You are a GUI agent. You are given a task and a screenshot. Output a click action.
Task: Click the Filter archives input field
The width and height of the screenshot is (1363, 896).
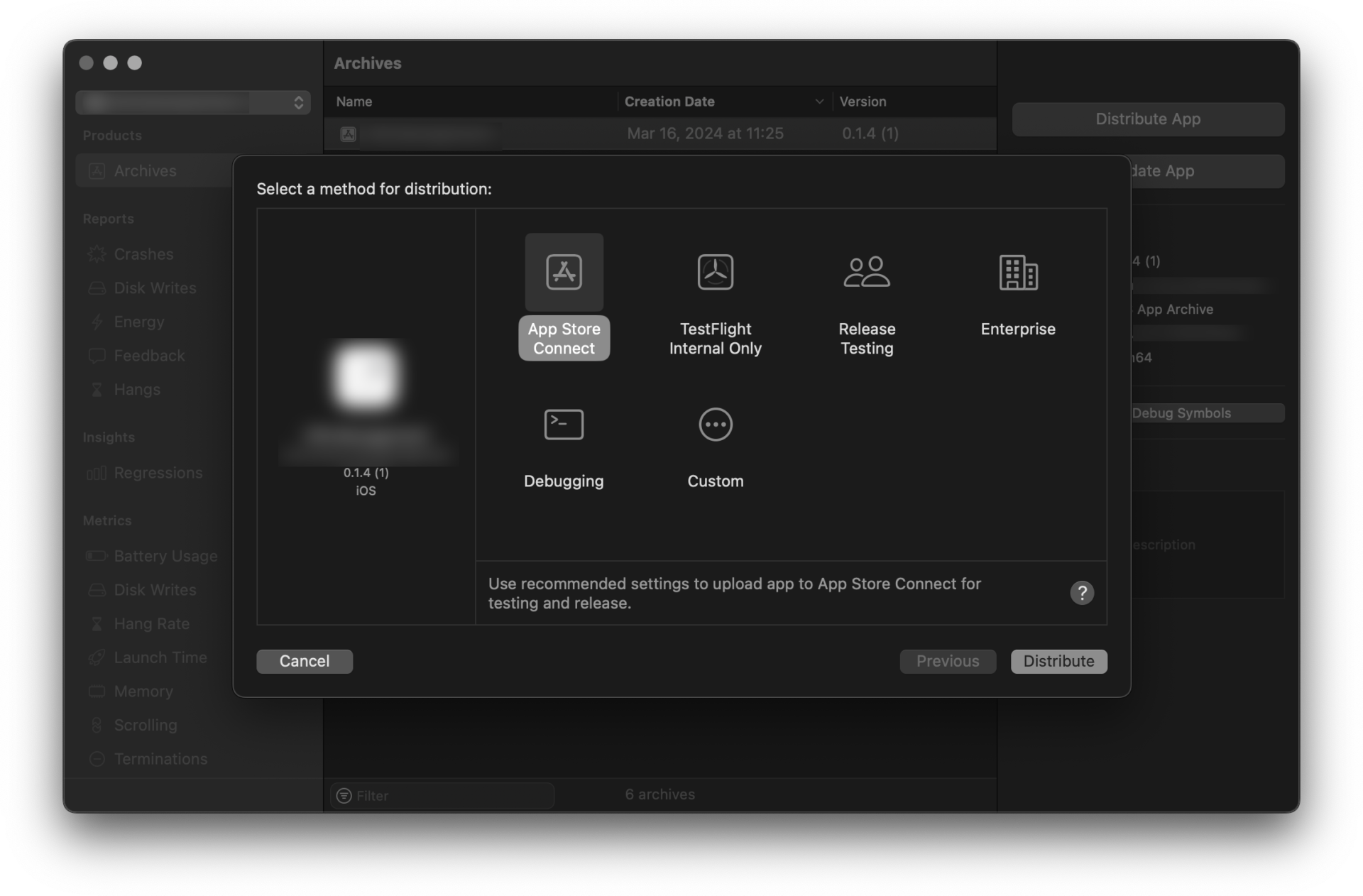click(x=442, y=795)
